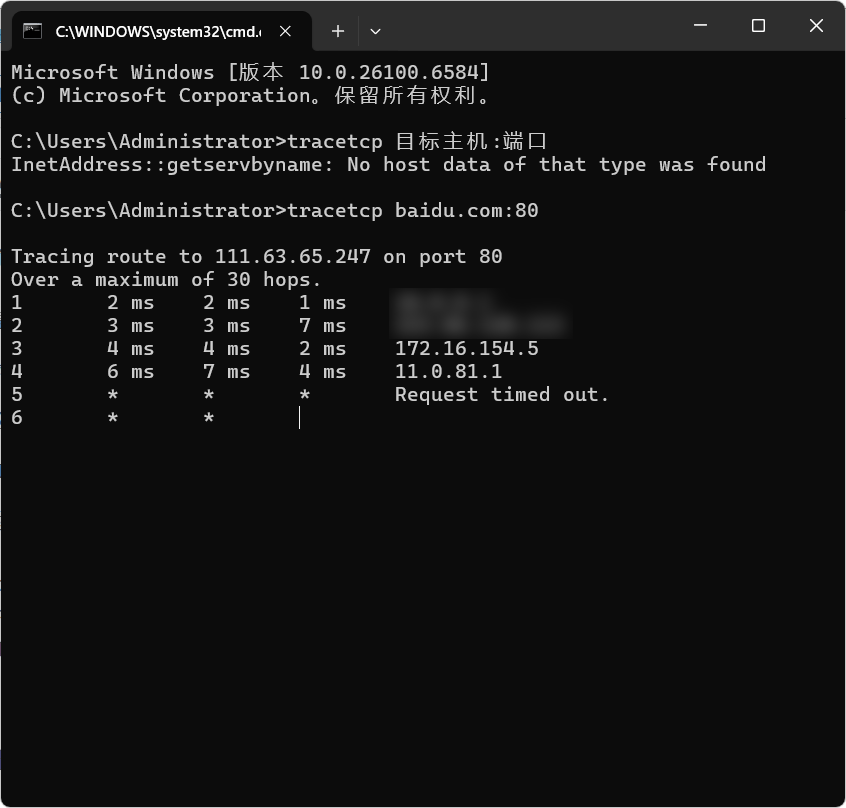This screenshot has height=808, width=846.
Task: Click the Microsoft Corporation copyright line
Action: tap(250, 96)
